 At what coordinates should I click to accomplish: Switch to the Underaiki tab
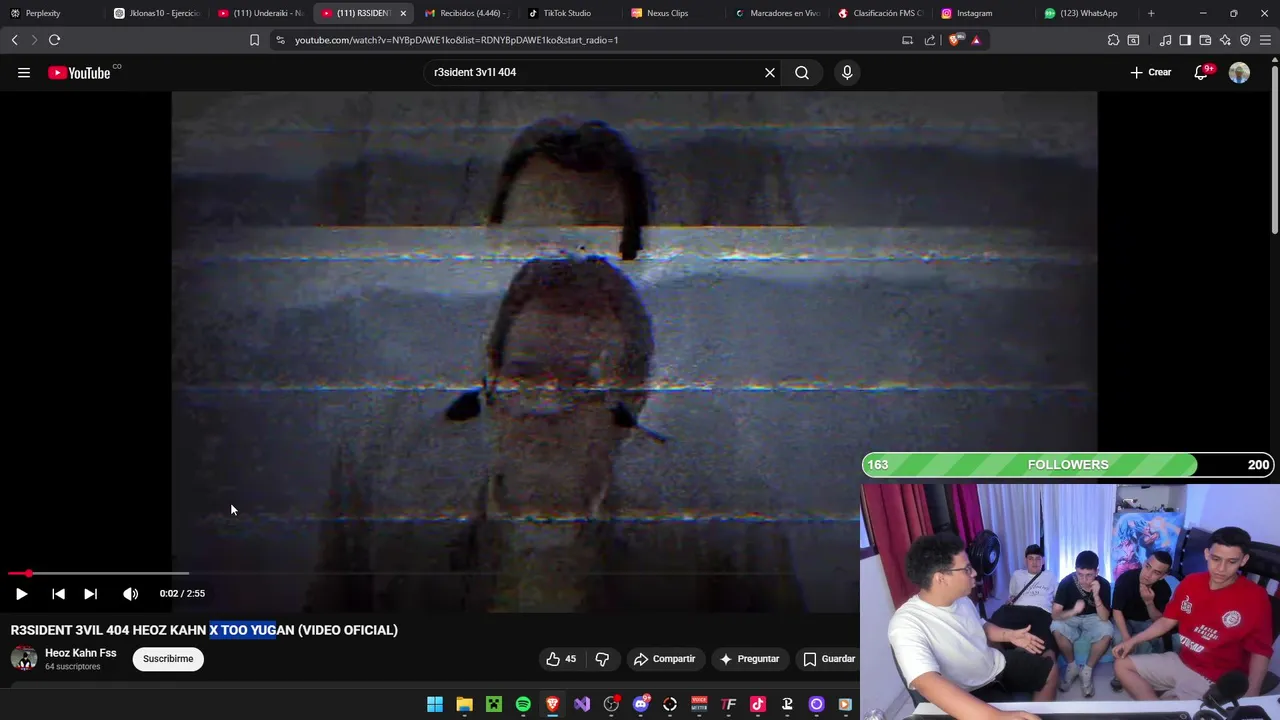tap(260, 13)
